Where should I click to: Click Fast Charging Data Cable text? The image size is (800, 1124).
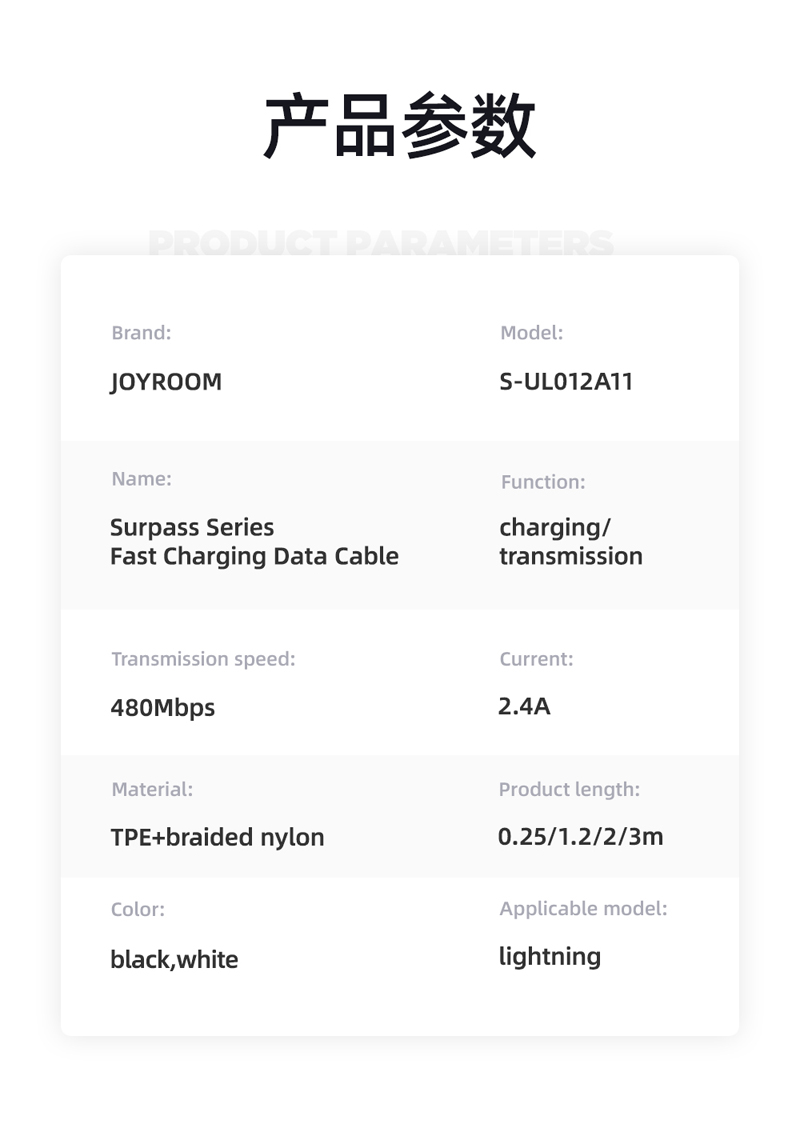tap(254, 556)
